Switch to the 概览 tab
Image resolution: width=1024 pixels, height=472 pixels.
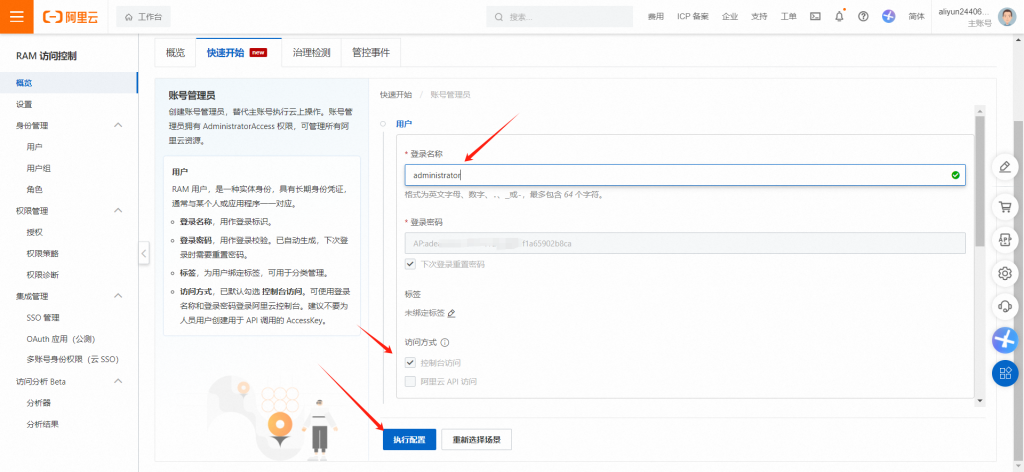[x=175, y=53]
